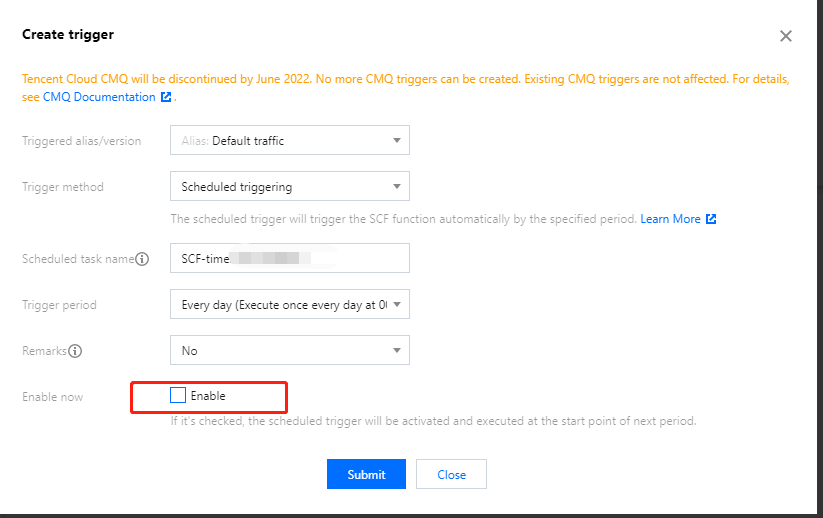Click external-link icon beside CMQ Documentation
The height and width of the screenshot is (518, 823).
point(167,97)
